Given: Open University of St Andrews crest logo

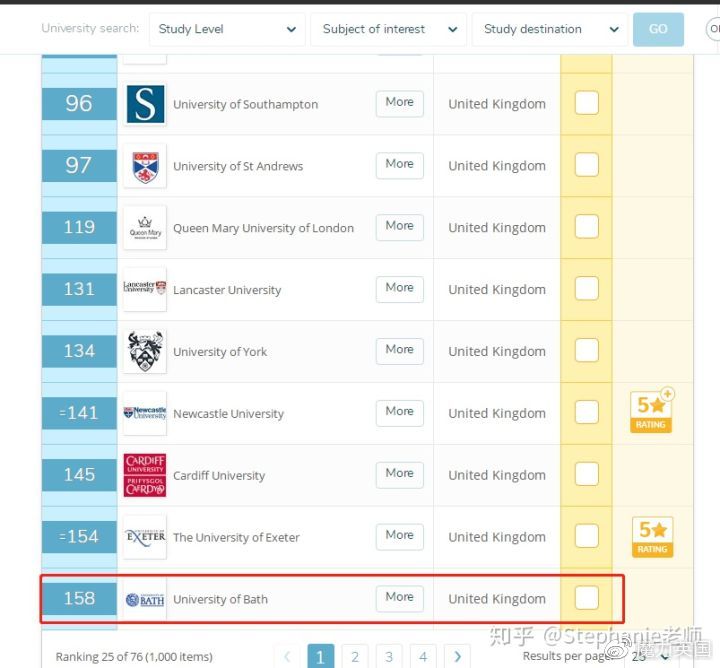Looking at the screenshot, I should click(x=145, y=166).
